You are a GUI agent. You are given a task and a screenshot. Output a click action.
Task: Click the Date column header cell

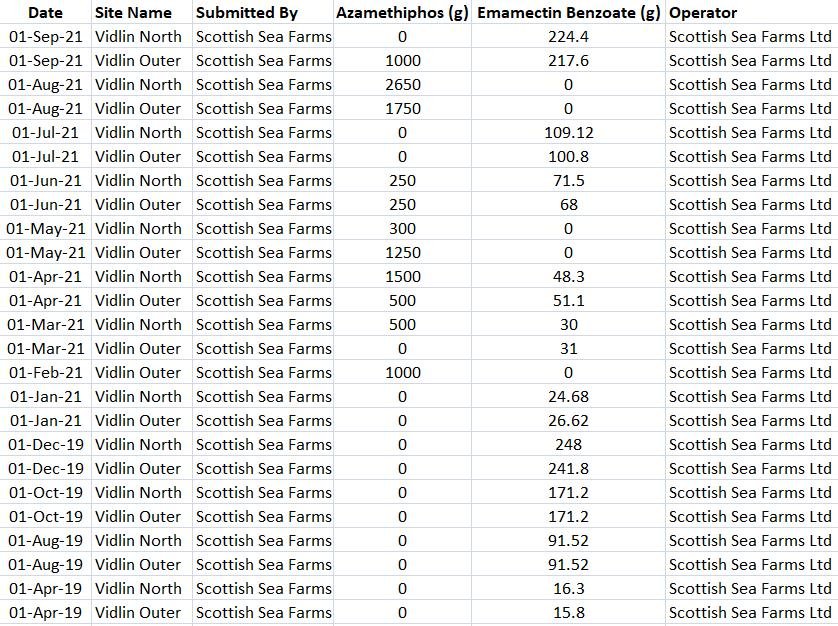[x=45, y=13]
